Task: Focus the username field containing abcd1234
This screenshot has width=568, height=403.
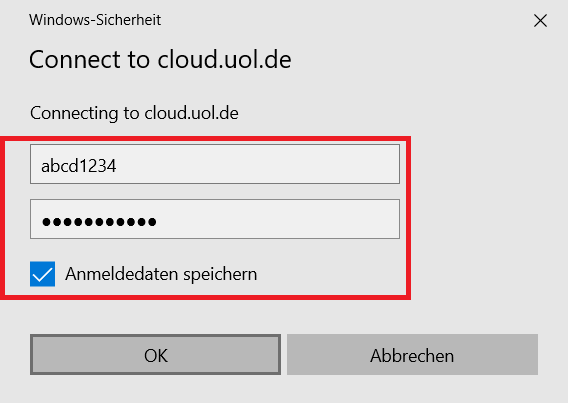Action: point(215,164)
